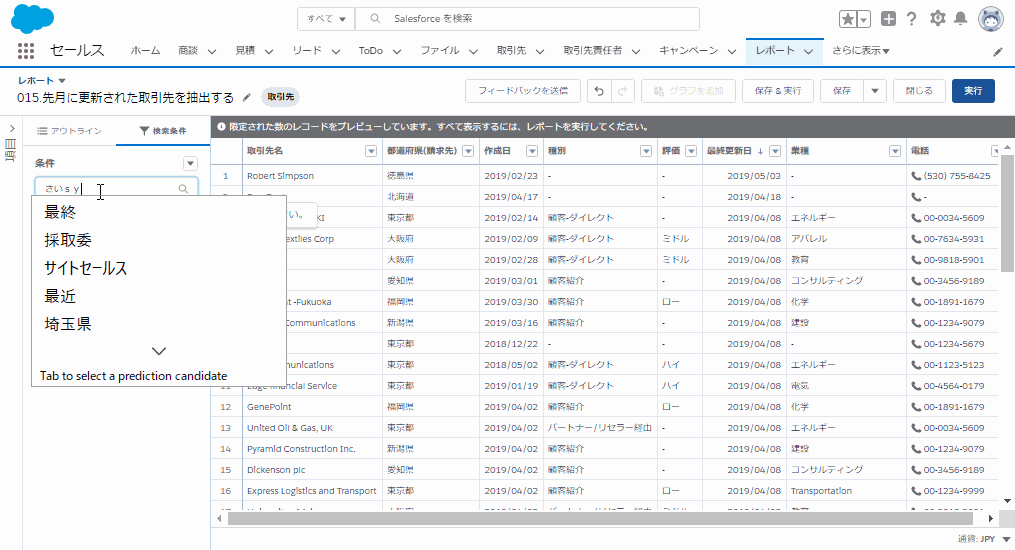Click the edit navigation pencil icon

pos(998,52)
